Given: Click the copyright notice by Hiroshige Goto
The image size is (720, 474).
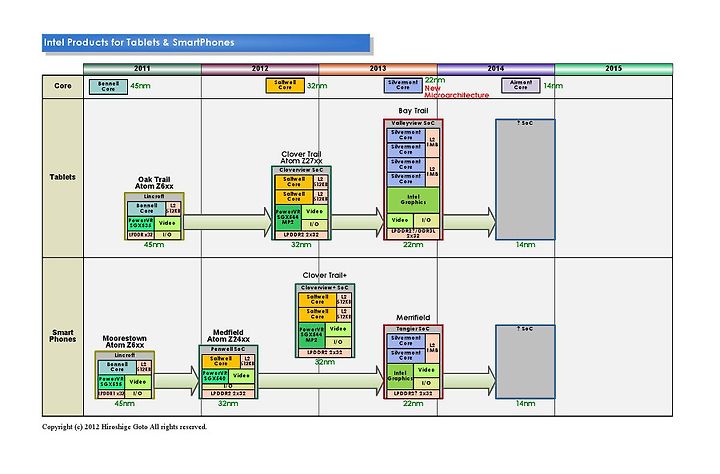Looking at the screenshot, I should (x=124, y=427).
